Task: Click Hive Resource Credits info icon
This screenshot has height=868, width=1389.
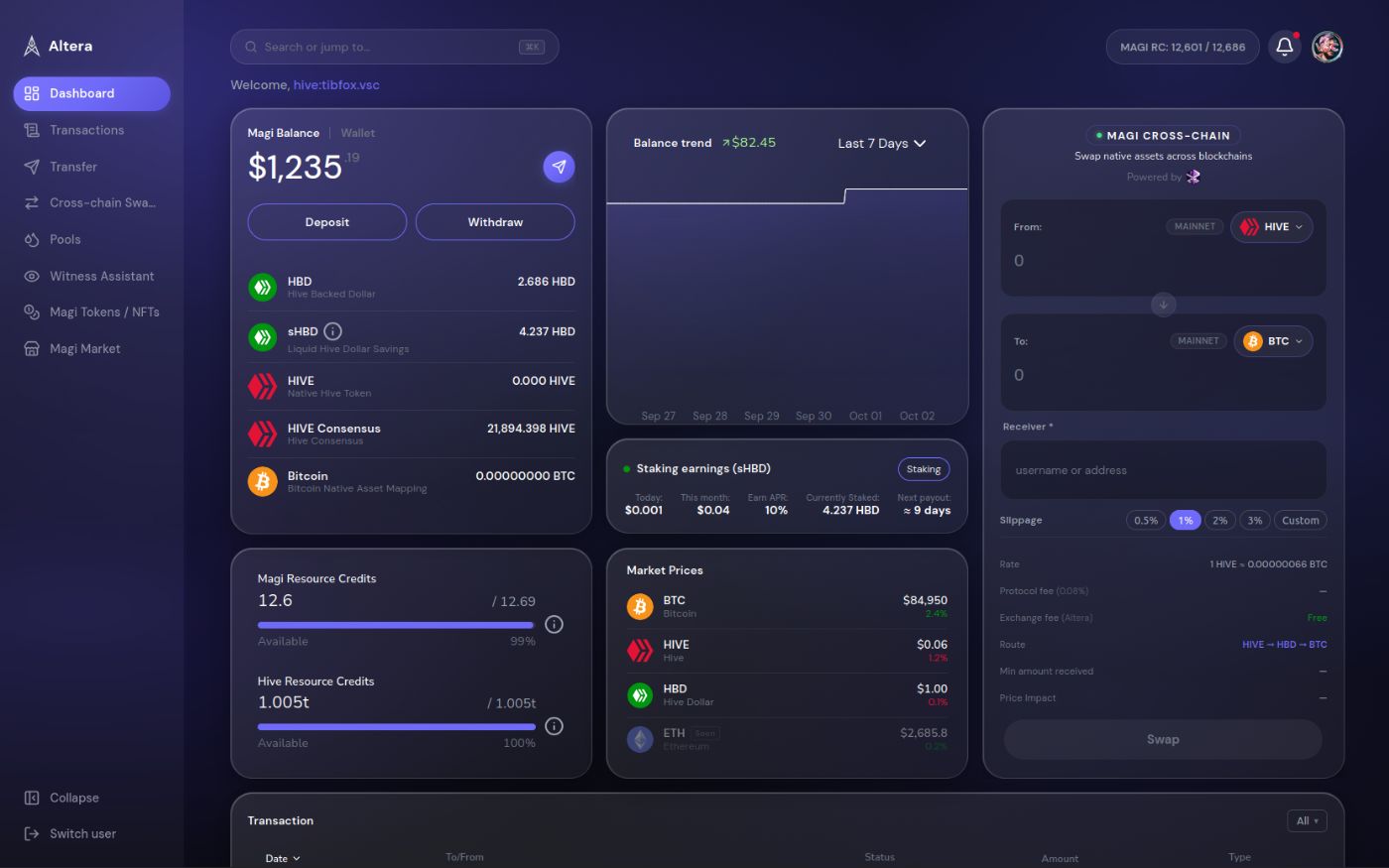Action: 555,726
